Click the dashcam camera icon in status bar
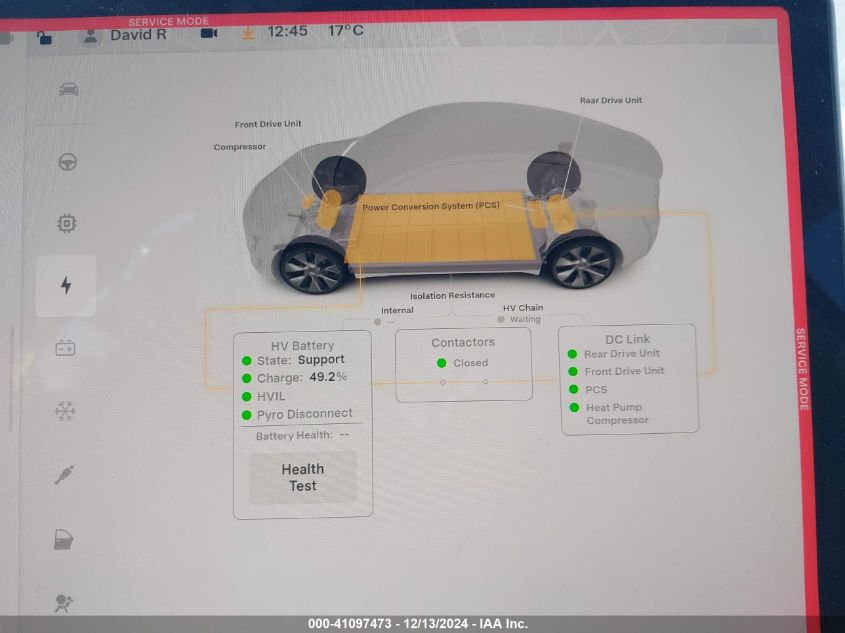Image resolution: width=845 pixels, height=633 pixels. pos(209,33)
